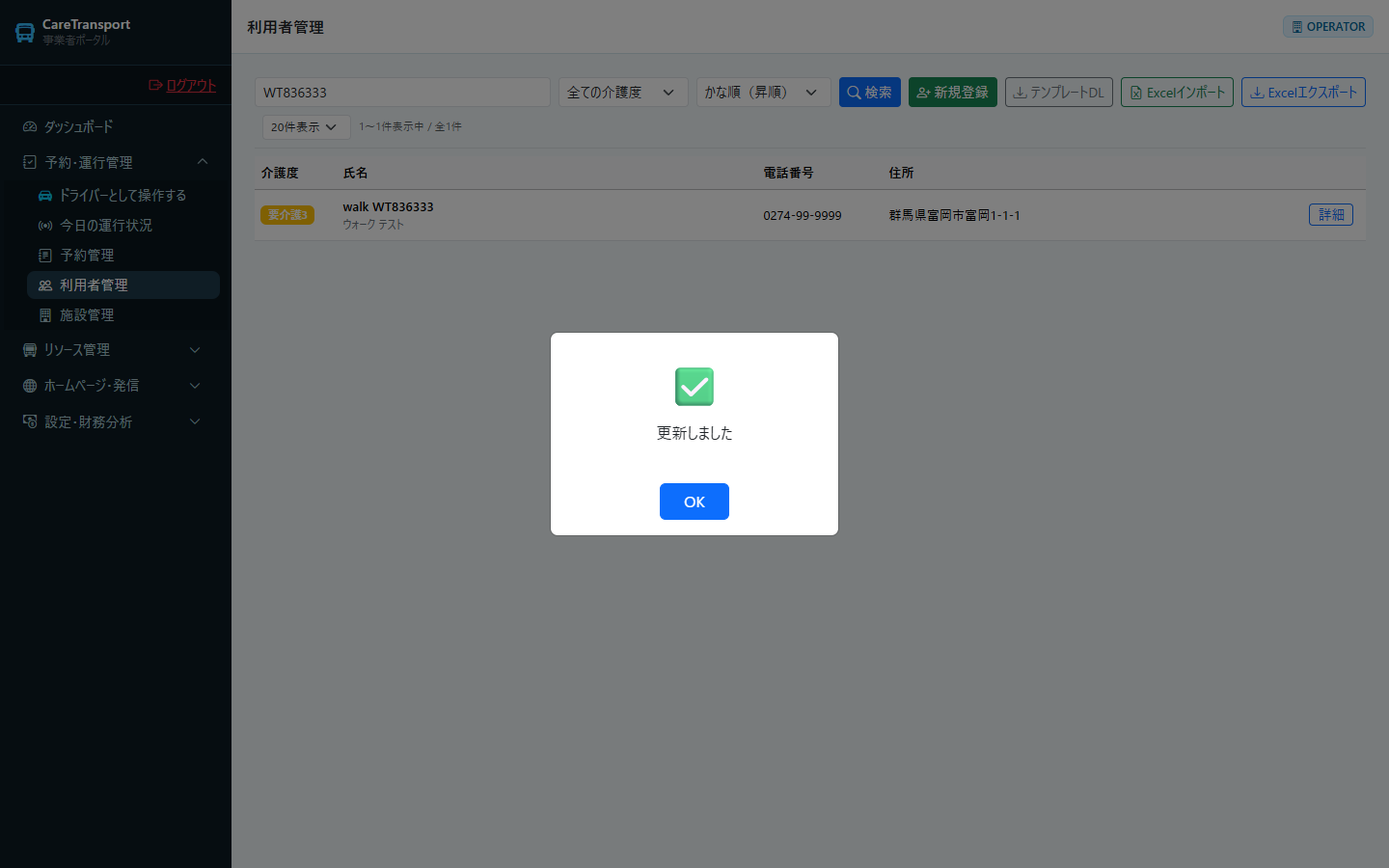The width and height of the screenshot is (1389, 868).
Task: Click the 予約・運行管理 checklist icon
Action: [30, 162]
